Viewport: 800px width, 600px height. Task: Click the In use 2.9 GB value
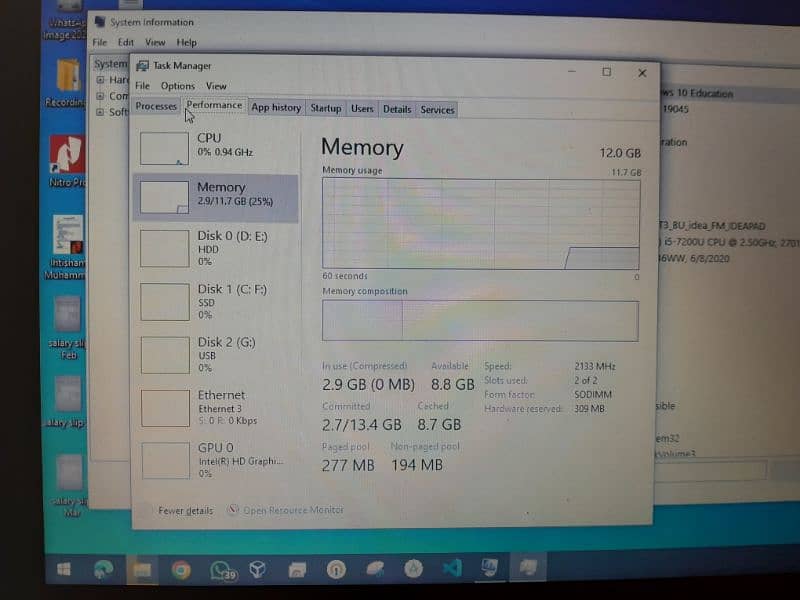(368, 384)
